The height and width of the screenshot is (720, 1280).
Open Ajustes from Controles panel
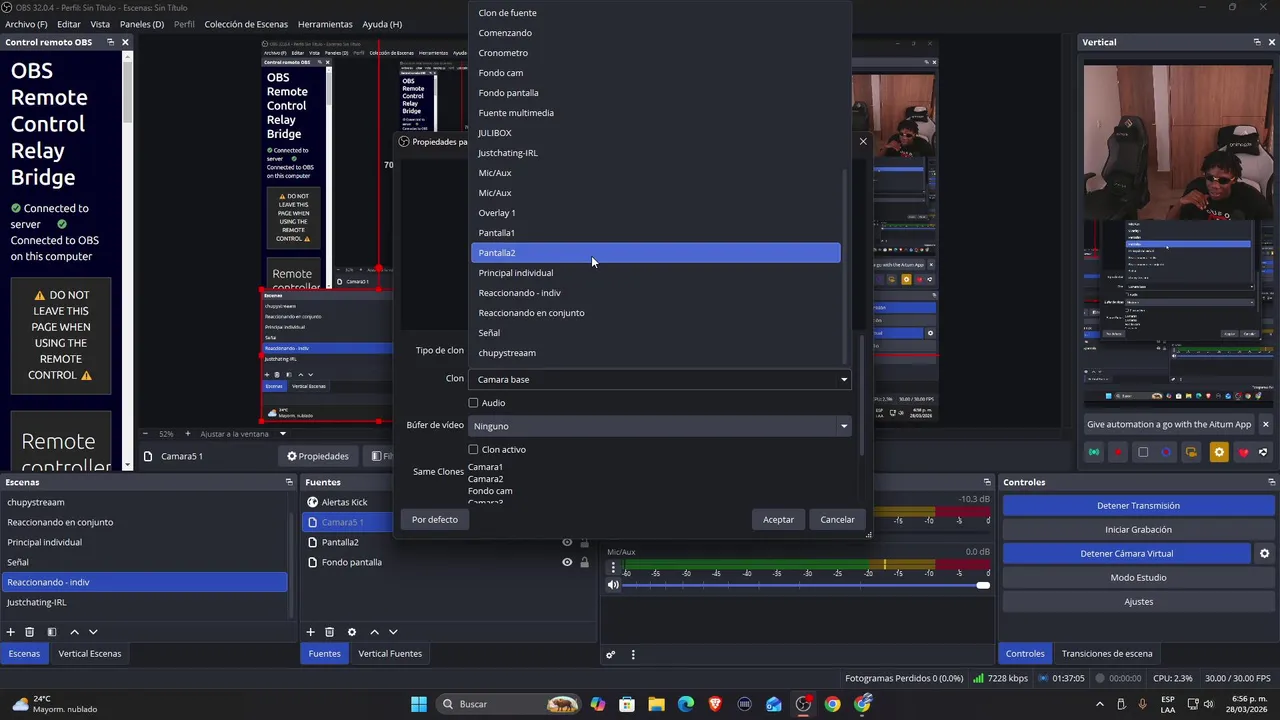1138,602
